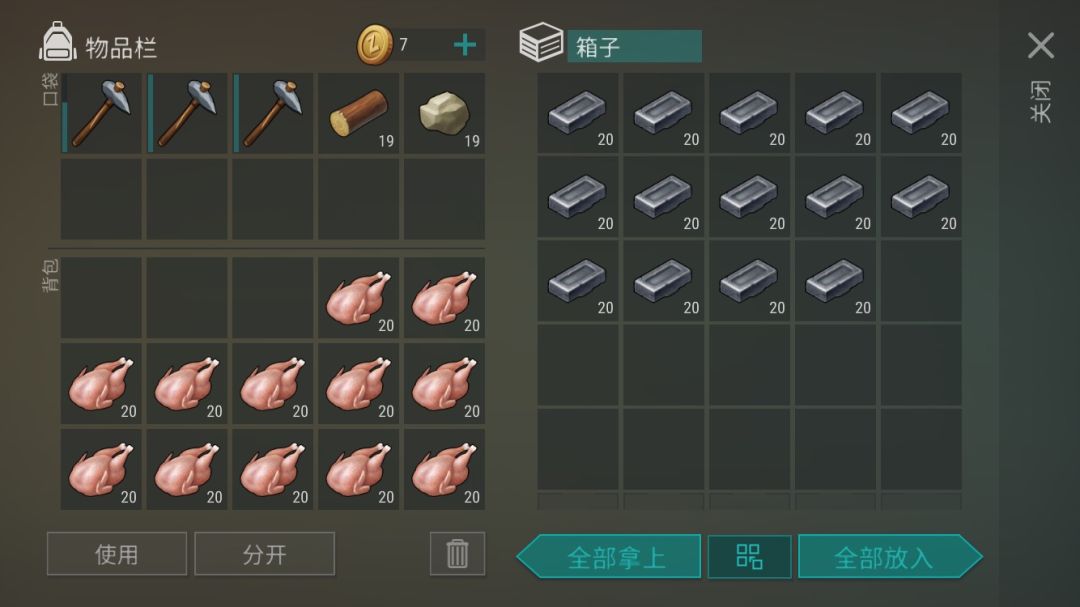The width and height of the screenshot is (1080, 607).
Task: Select the stone stack of 19
Action: pyautogui.click(x=444, y=114)
